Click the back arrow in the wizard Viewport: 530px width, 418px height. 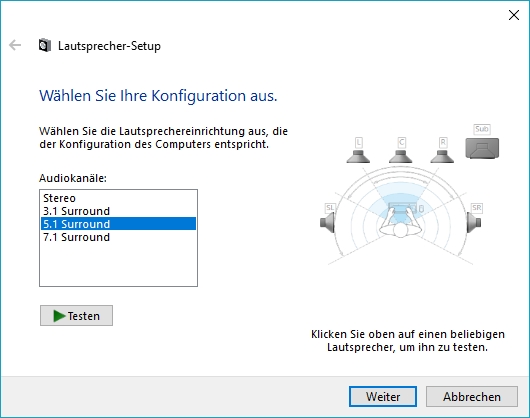coord(15,45)
